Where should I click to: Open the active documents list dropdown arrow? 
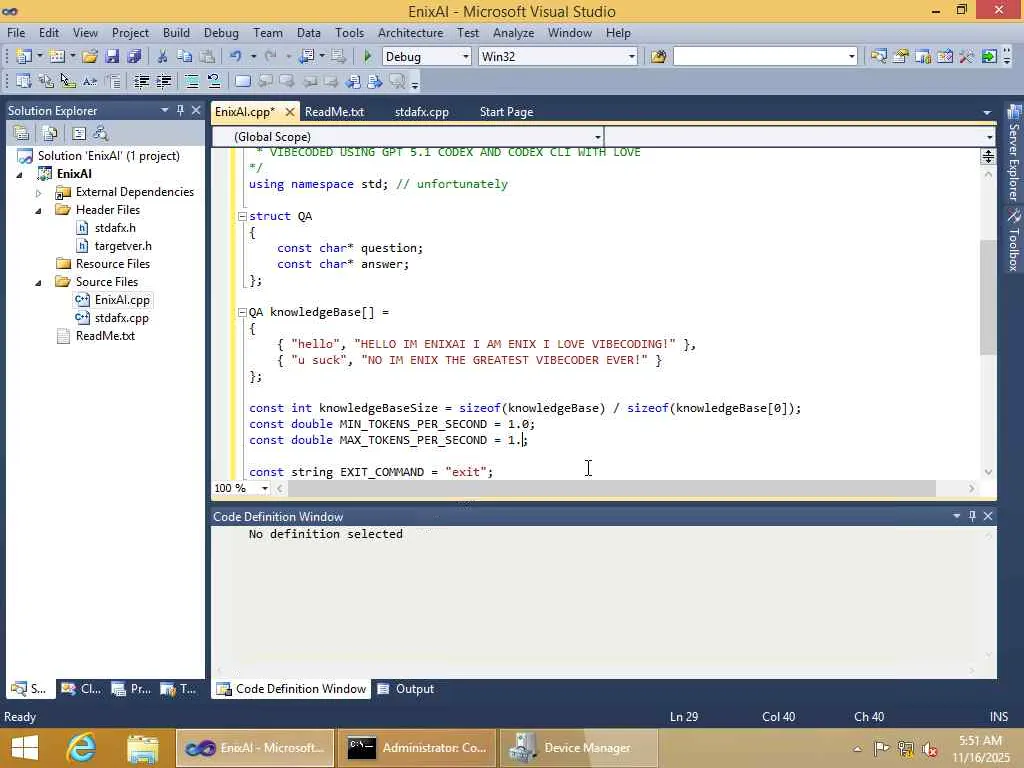pyautogui.click(x=987, y=112)
